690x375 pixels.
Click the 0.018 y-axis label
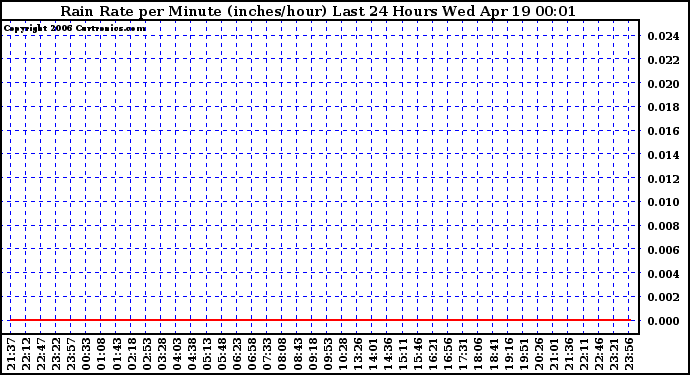tap(663, 107)
